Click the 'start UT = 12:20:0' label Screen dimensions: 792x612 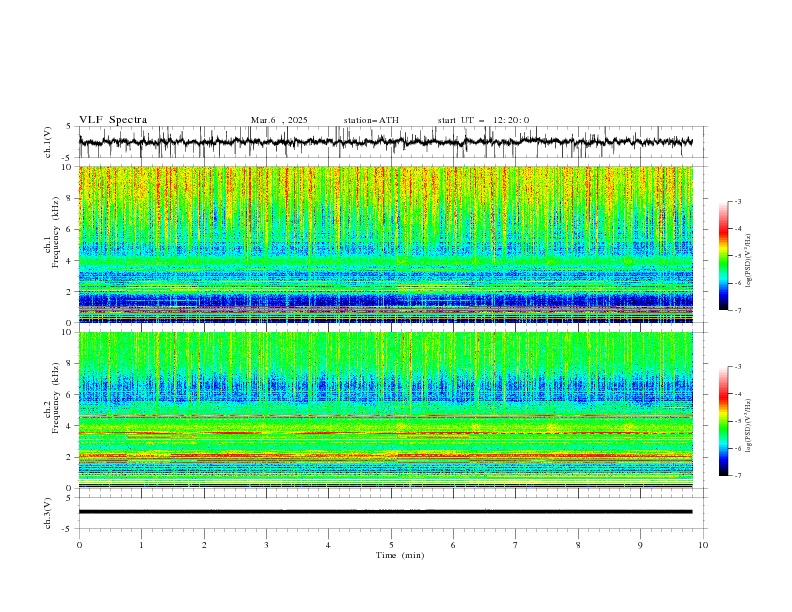point(483,120)
